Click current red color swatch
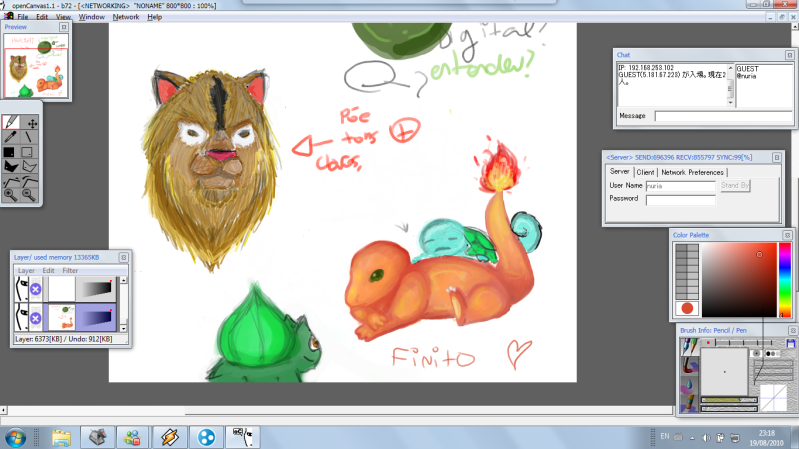 687,308
